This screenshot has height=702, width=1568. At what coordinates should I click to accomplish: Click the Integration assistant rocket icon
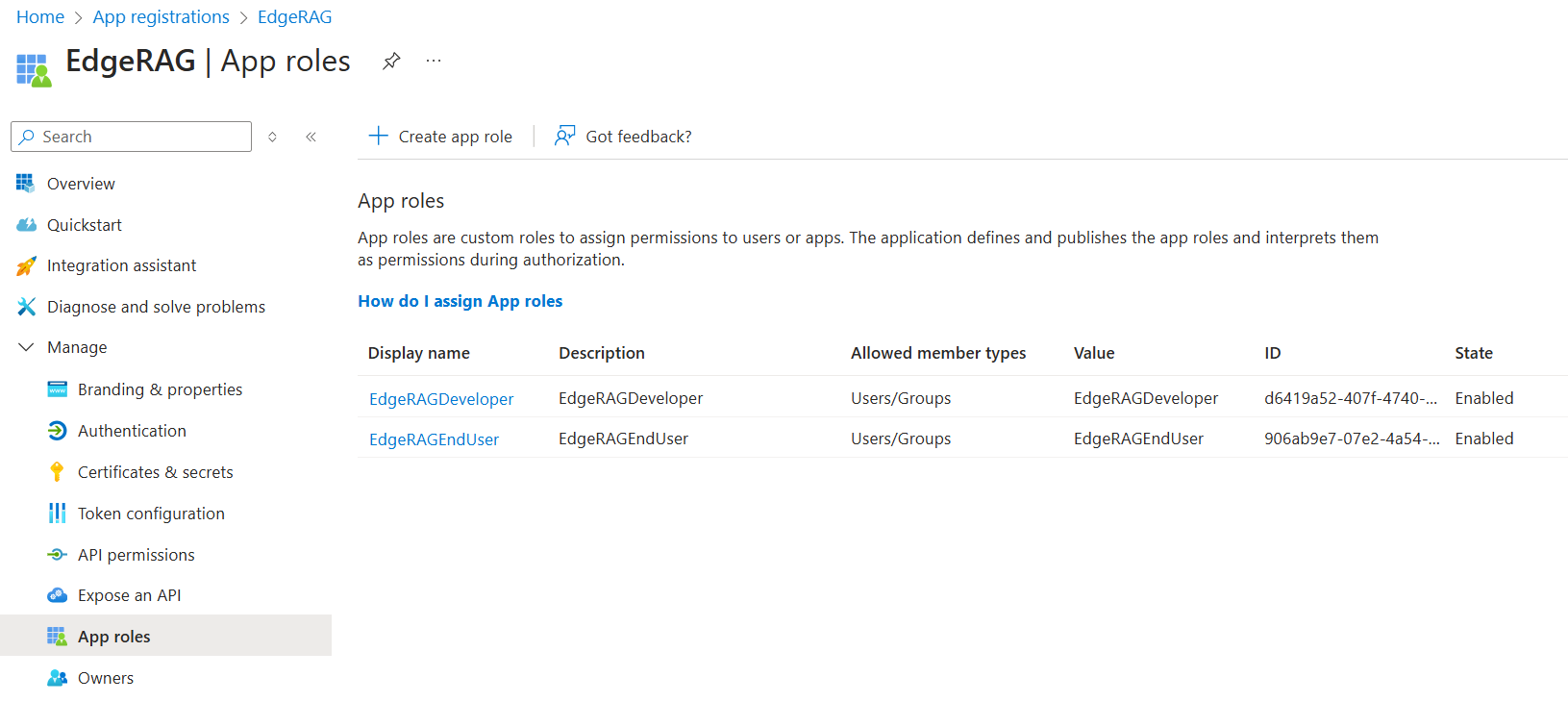(26, 265)
